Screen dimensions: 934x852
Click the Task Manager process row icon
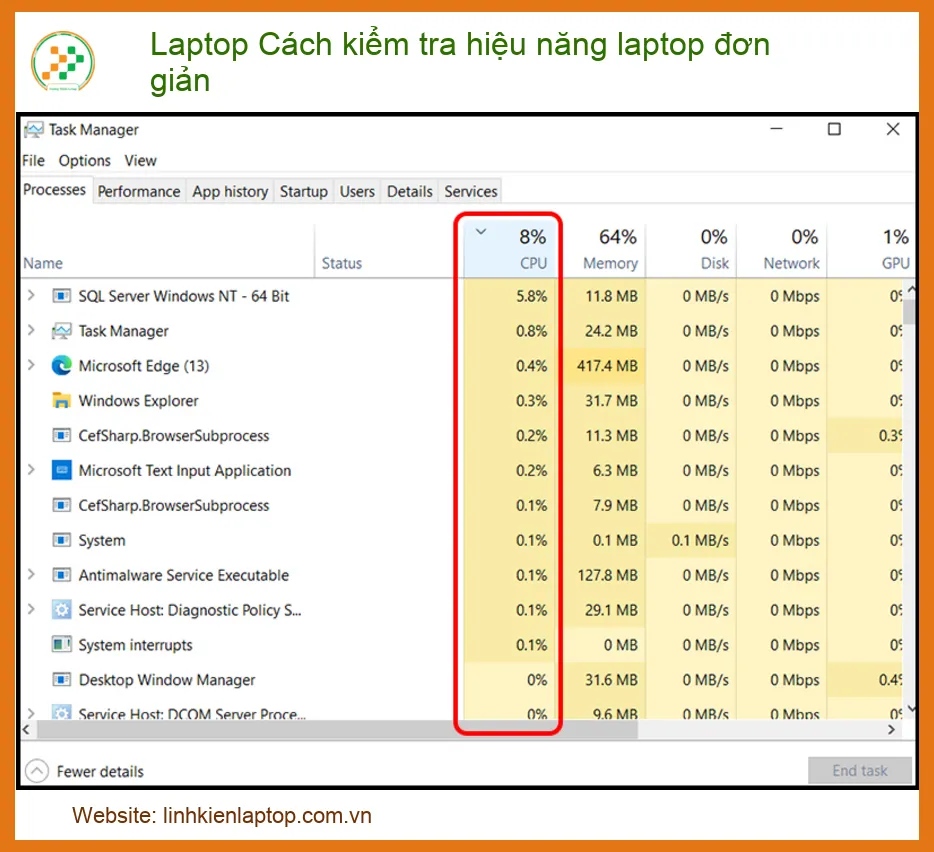point(61,331)
